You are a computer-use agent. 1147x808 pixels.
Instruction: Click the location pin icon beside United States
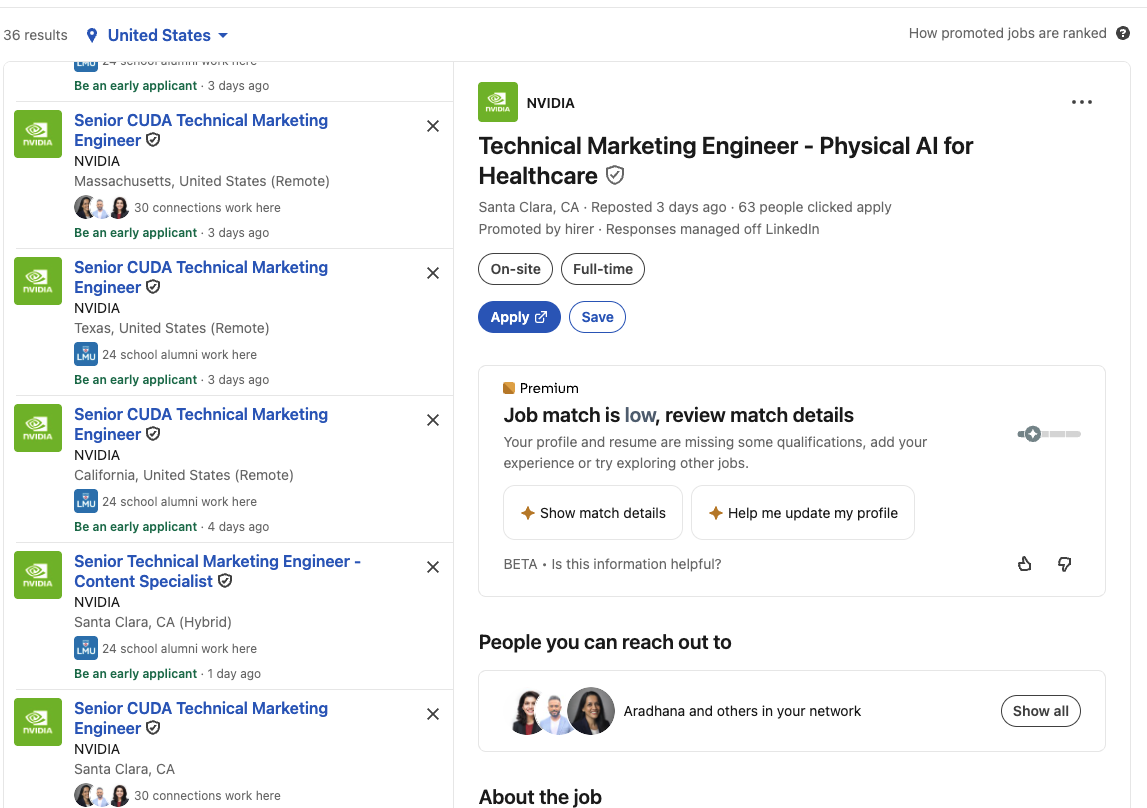click(91, 35)
